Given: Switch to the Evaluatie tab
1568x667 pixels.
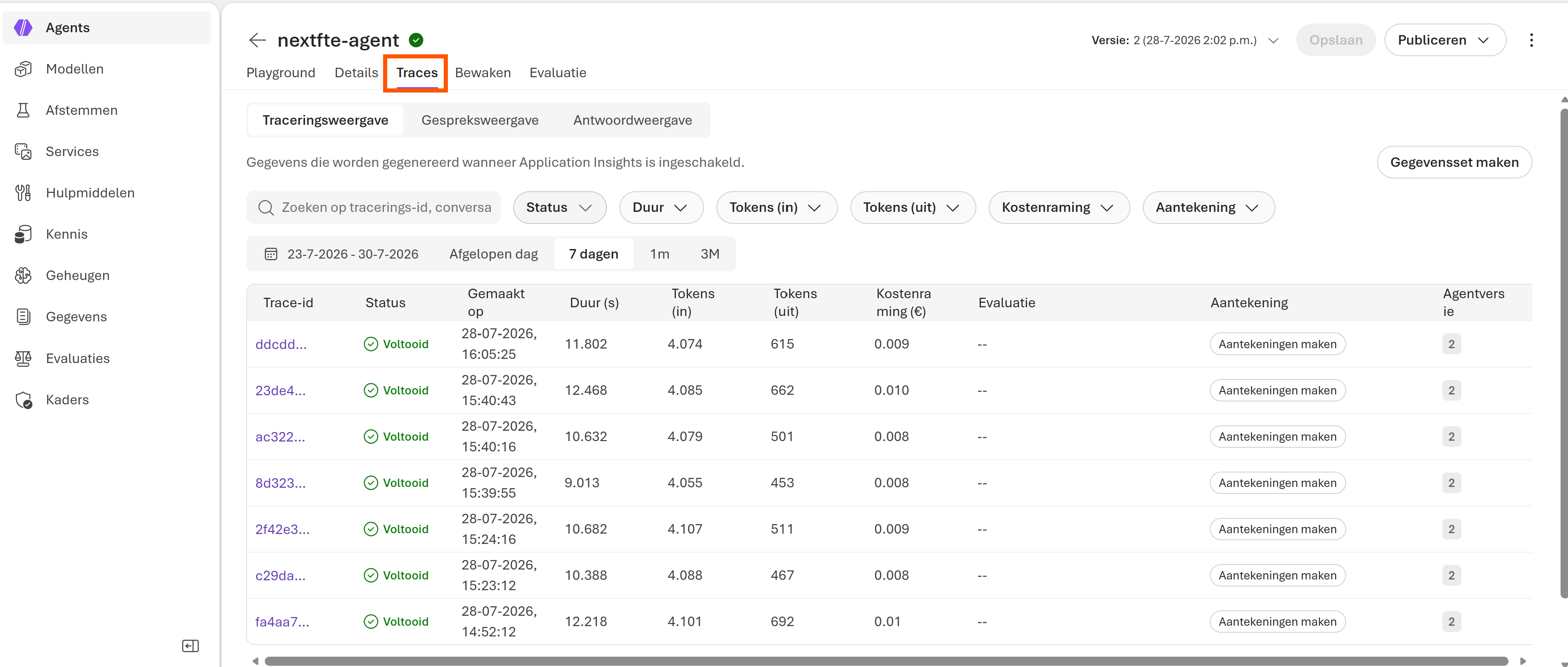Looking at the screenshot, I should 557,72.
